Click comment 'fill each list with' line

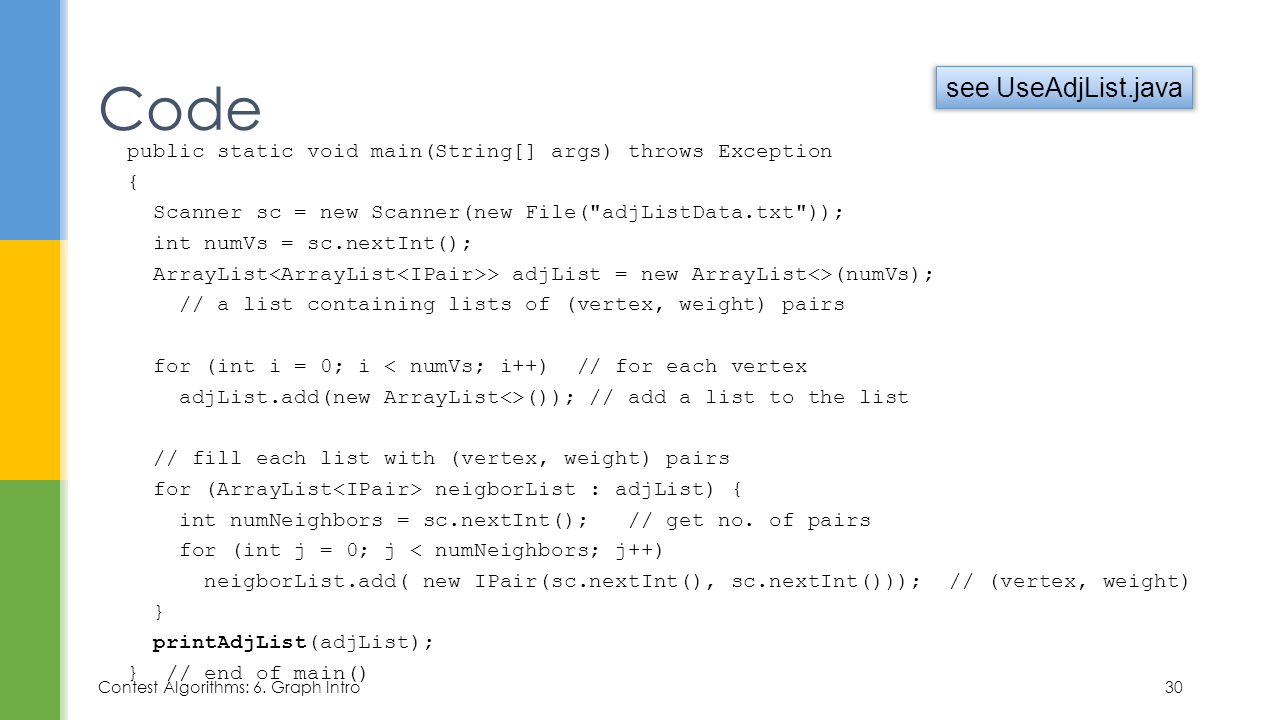[441, 459]
